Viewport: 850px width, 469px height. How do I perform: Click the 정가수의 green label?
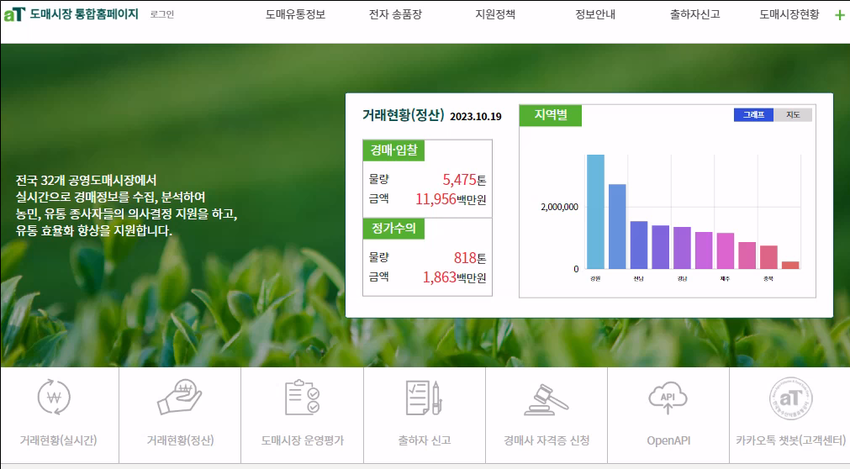394,228
